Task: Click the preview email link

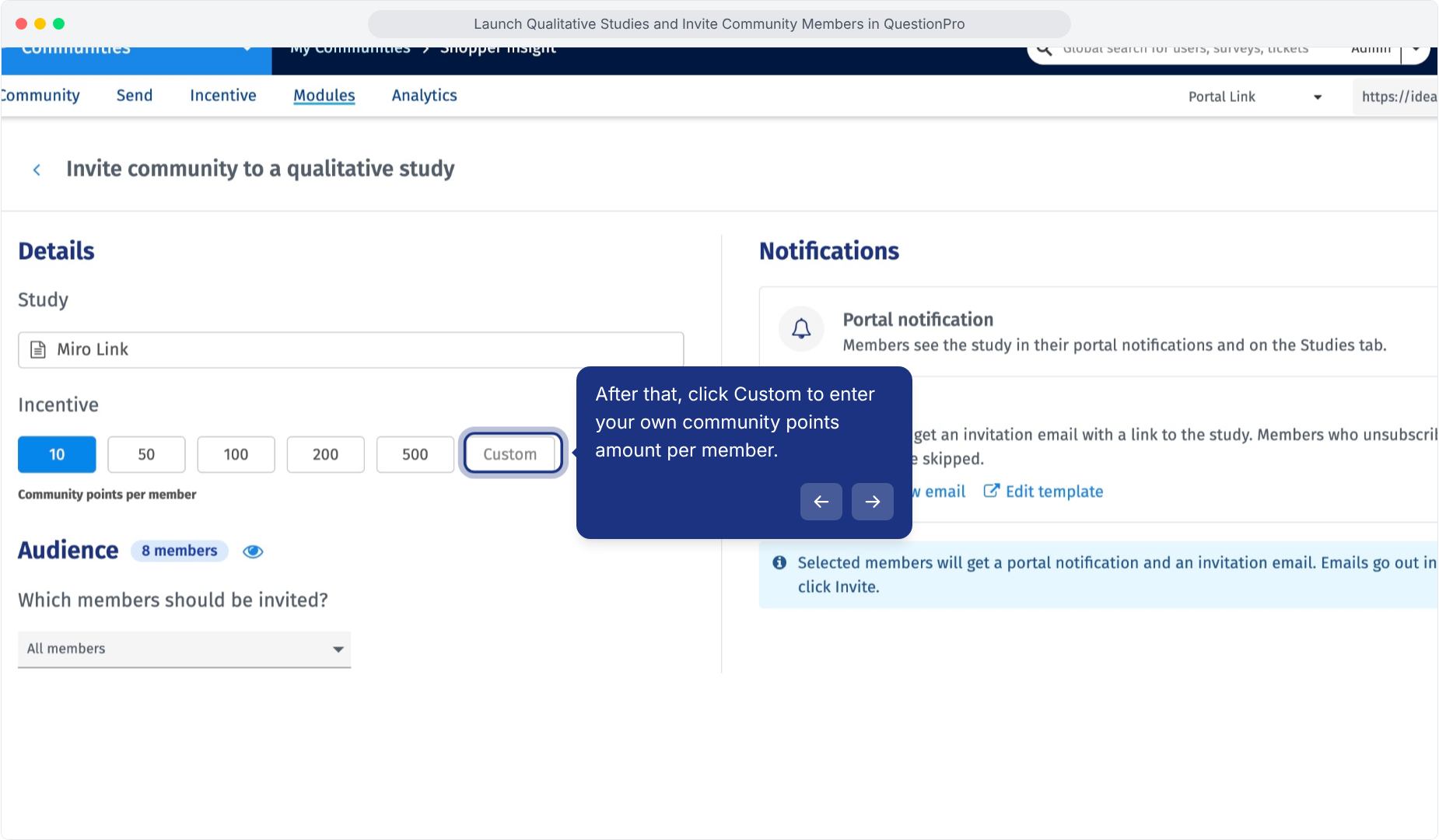Action: (939, 492)
